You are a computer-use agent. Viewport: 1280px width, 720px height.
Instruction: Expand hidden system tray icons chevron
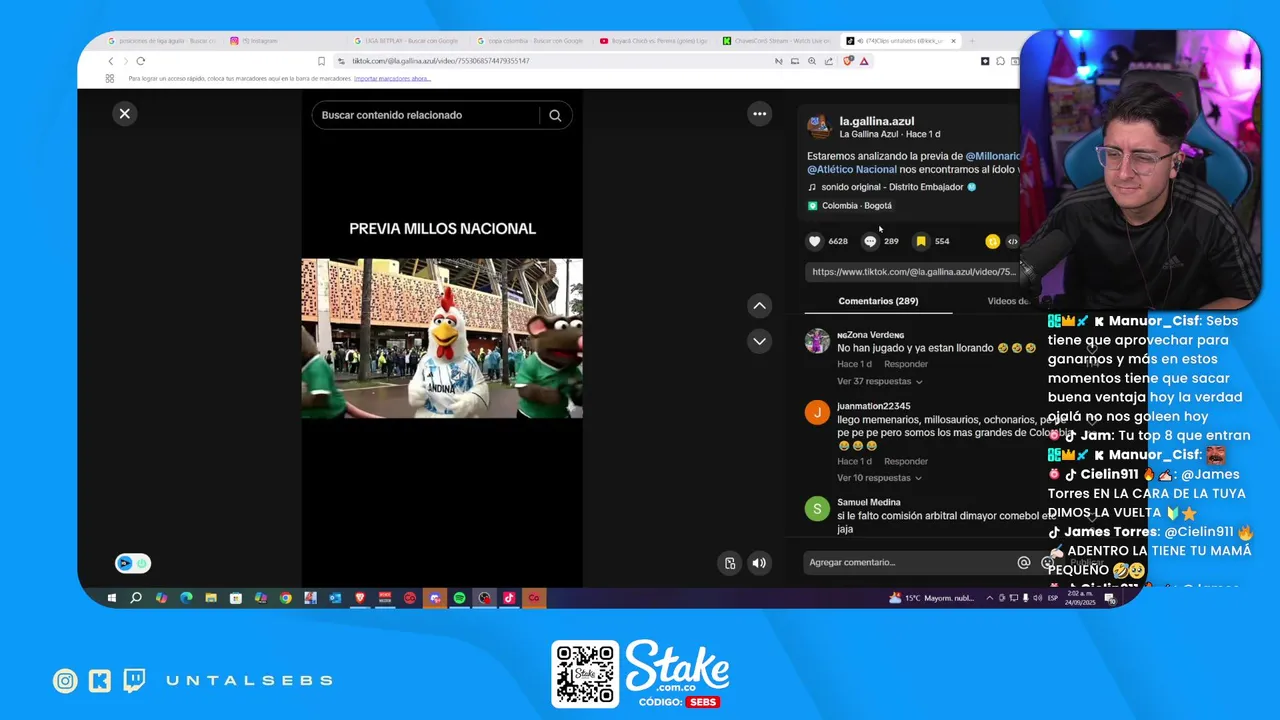[990, 598]
